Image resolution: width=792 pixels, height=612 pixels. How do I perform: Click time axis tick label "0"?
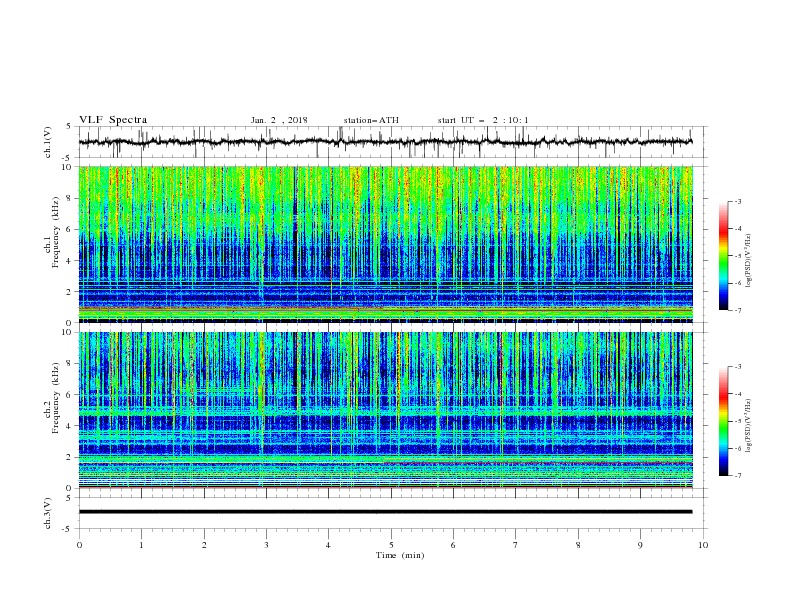click(x=79, y=545)
